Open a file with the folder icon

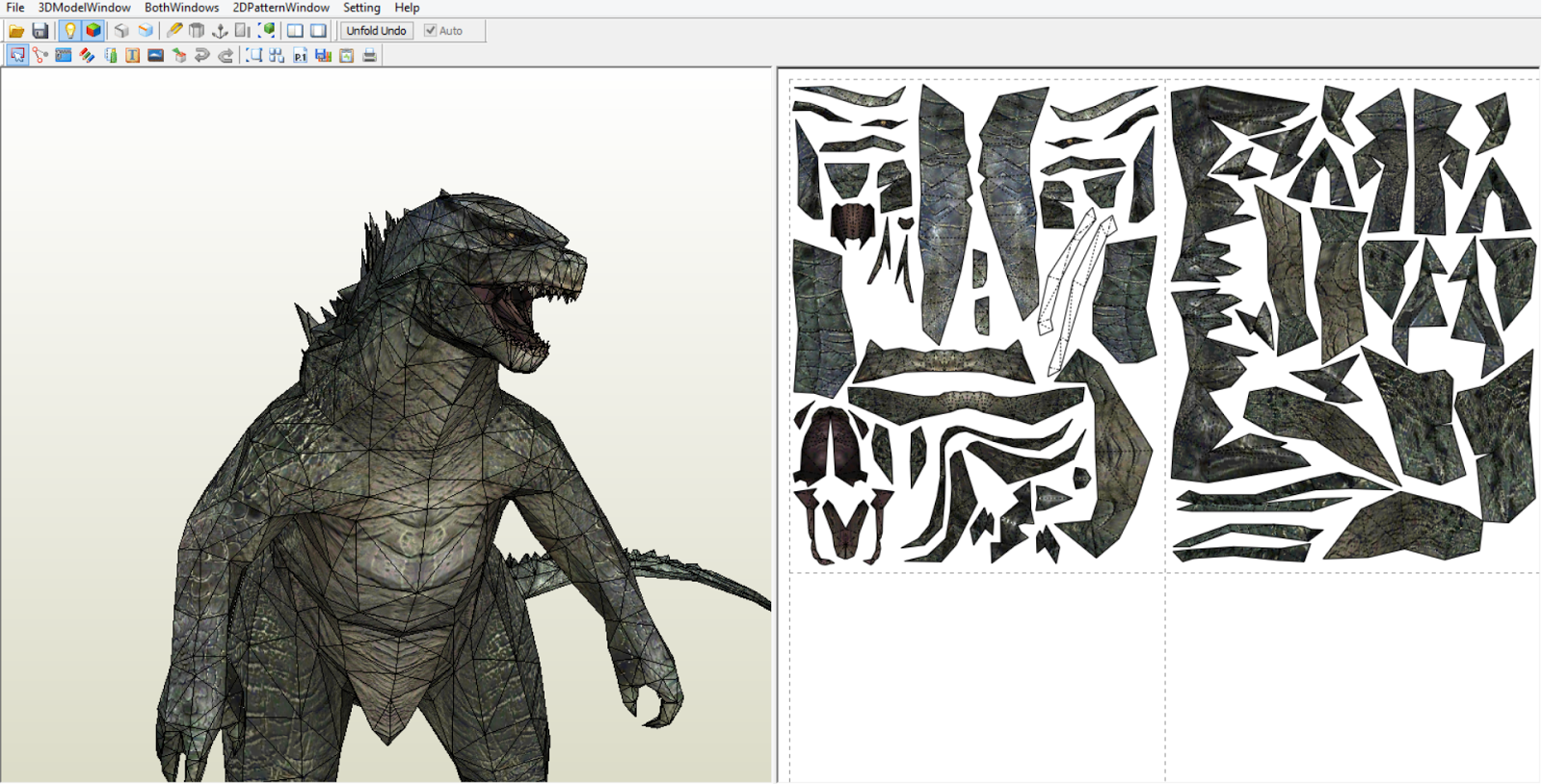coord(16,31)
